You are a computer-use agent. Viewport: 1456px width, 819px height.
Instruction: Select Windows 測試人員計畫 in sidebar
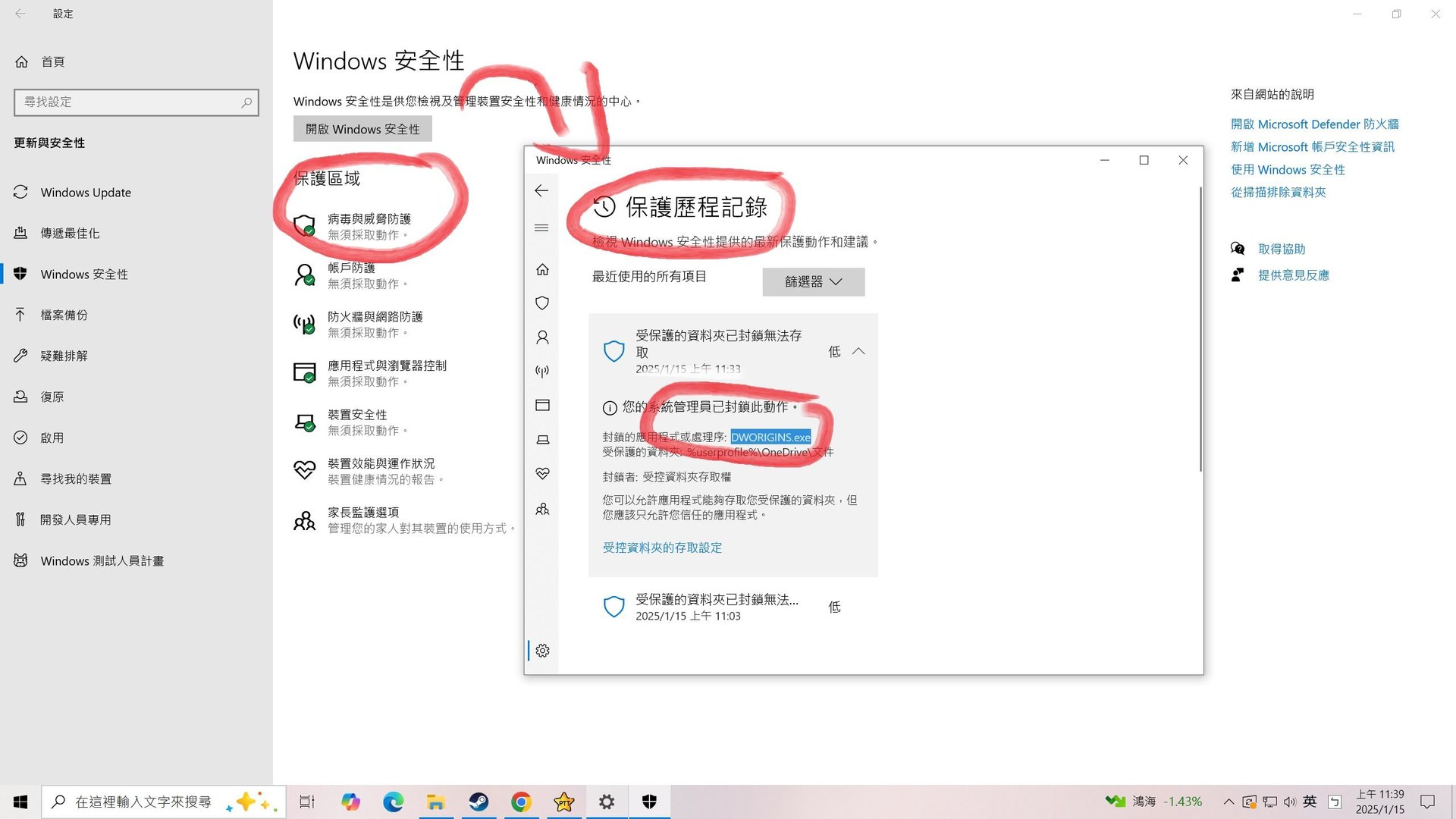click(x=102, y=560)
